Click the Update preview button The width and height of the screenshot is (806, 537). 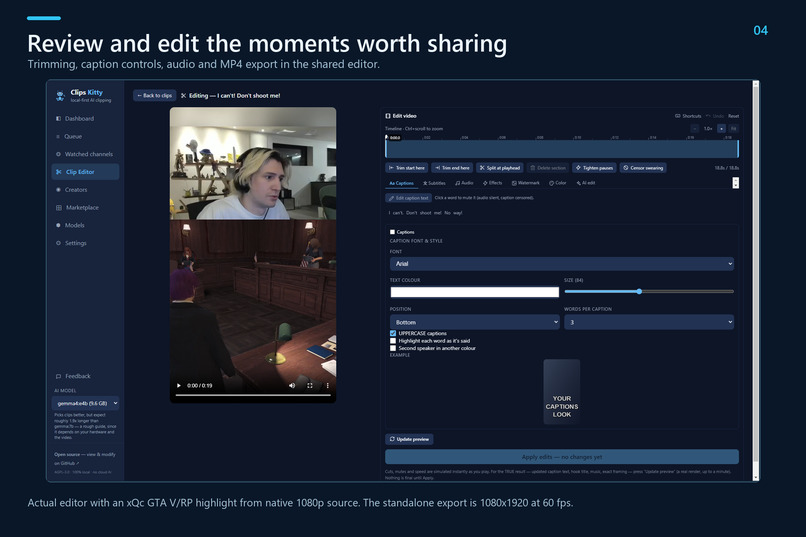pyautogui.click(x=409, y=439)
